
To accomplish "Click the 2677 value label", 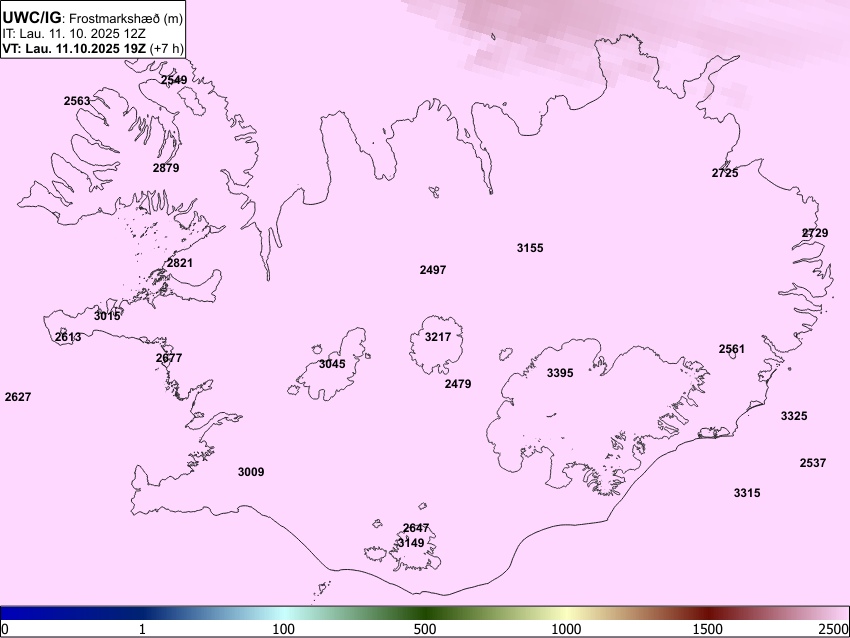I will (169, 358).
